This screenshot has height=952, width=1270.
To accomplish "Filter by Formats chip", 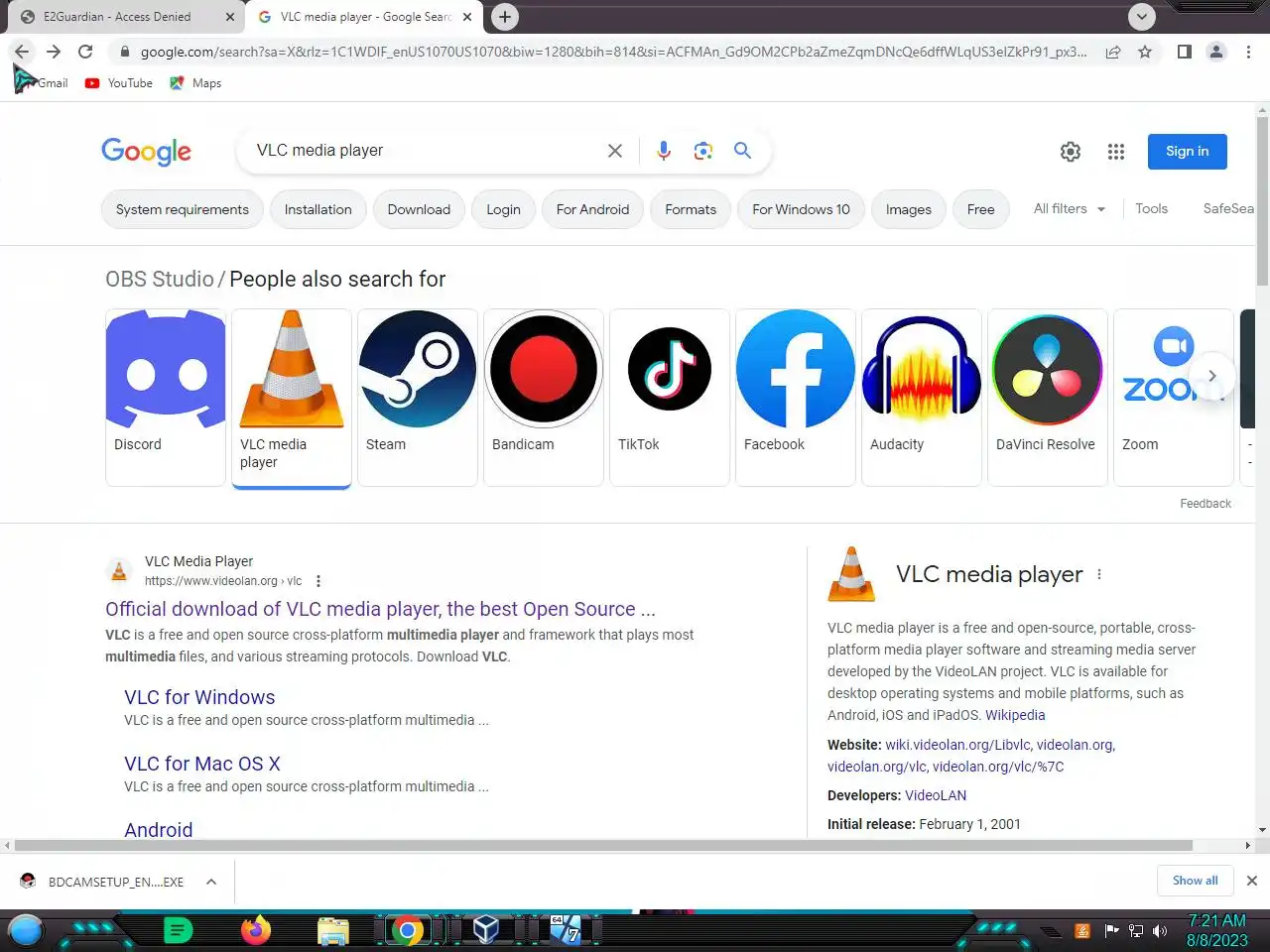I will coord(691,209).
